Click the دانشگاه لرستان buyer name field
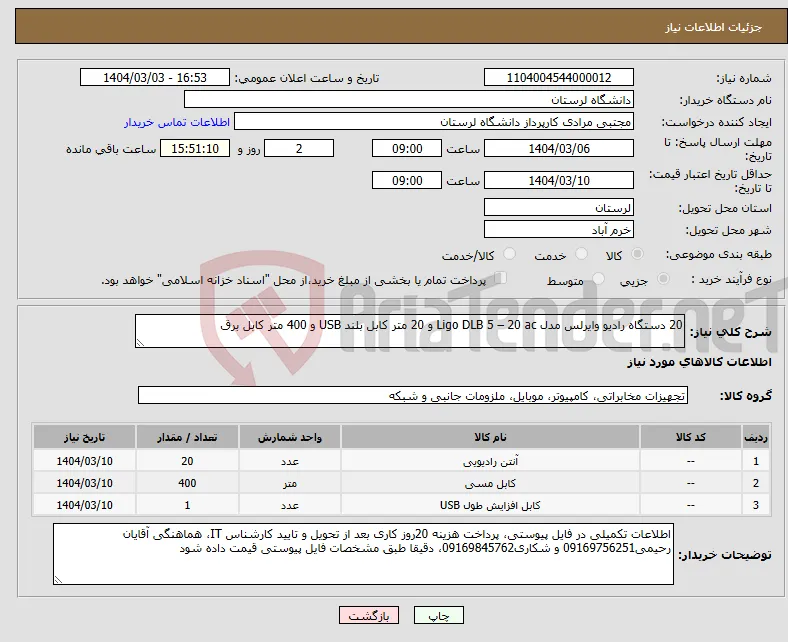788x642 pixels. click(x=409, y=100)
